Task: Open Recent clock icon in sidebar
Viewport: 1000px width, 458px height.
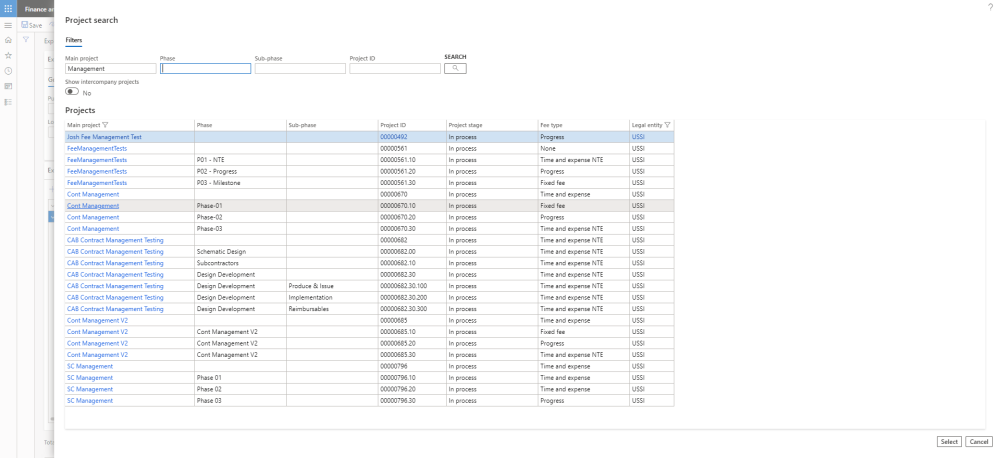Action: pos(8,71)
